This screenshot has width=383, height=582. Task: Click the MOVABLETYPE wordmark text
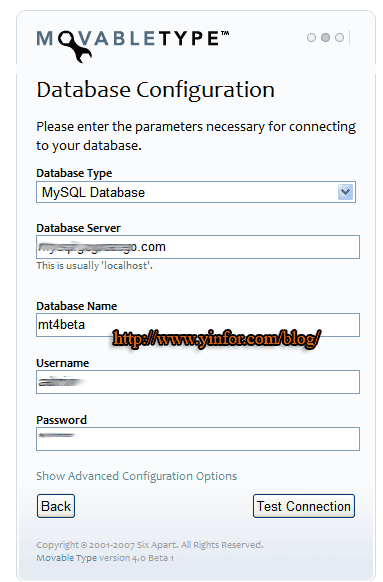tap(133, 39)
